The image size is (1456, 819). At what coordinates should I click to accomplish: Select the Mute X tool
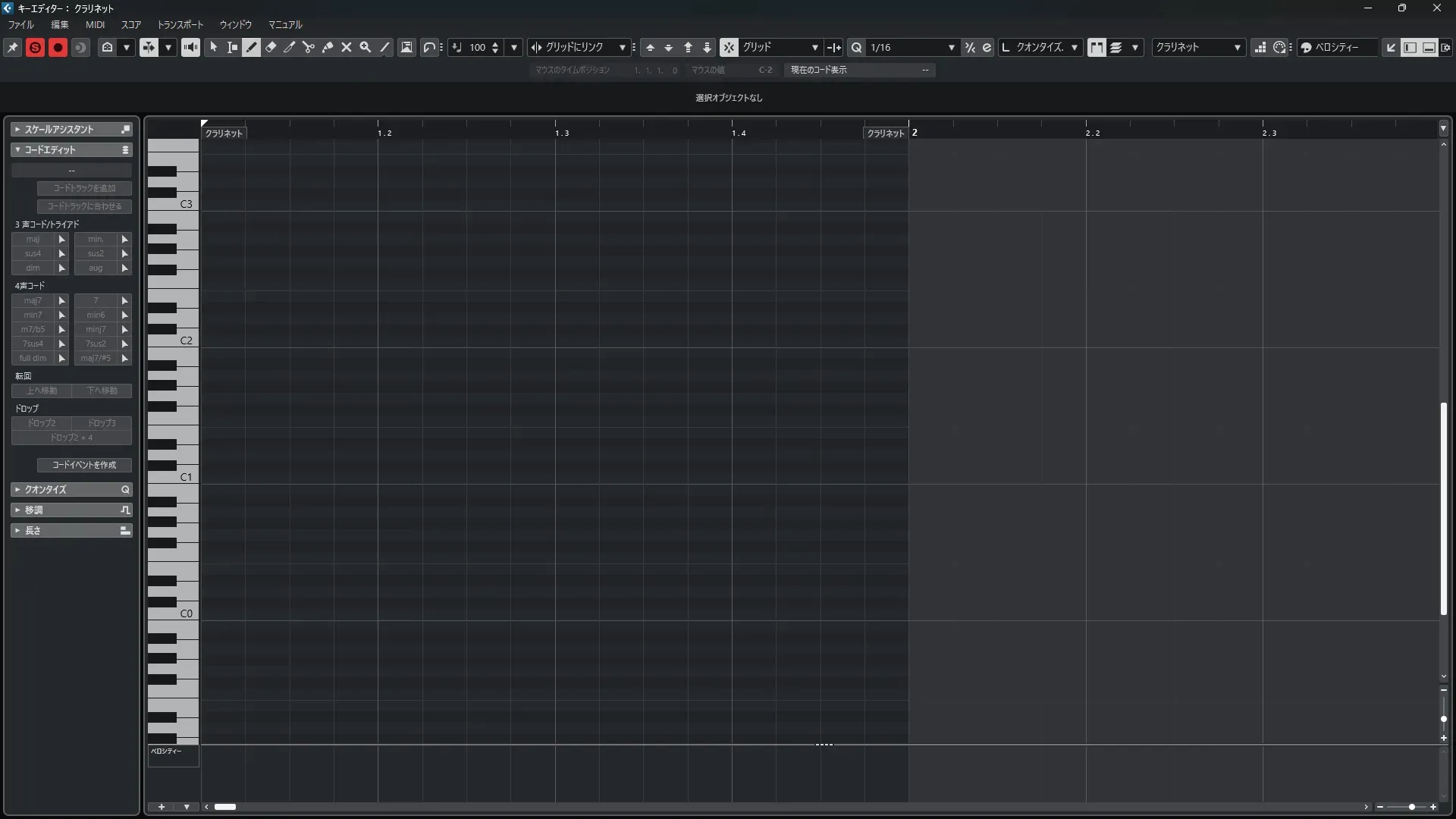tap(347, 47)
